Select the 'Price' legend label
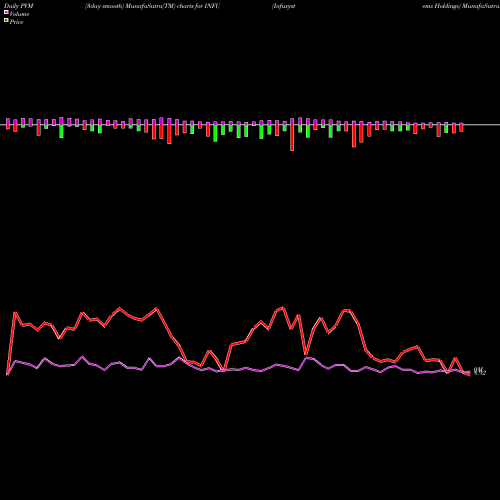The image size is (500, 500). point(16,22)
